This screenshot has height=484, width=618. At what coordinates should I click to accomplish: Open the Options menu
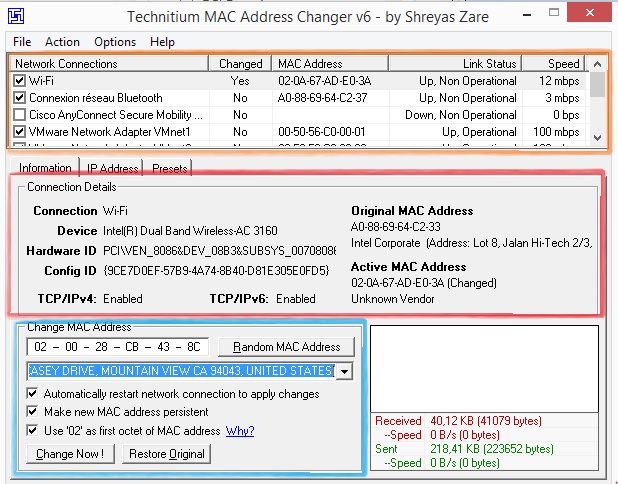(115, 42)
